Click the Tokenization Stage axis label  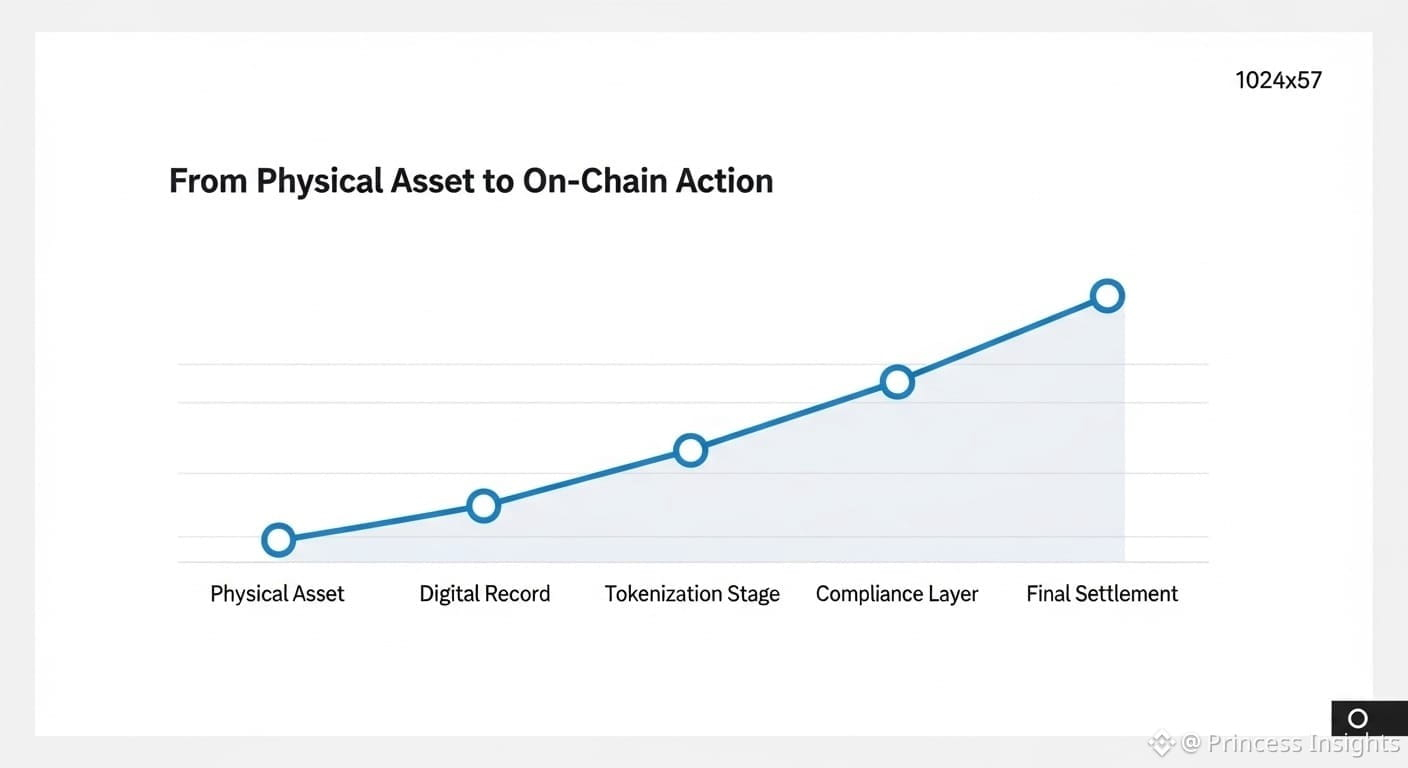coord(692,594)
